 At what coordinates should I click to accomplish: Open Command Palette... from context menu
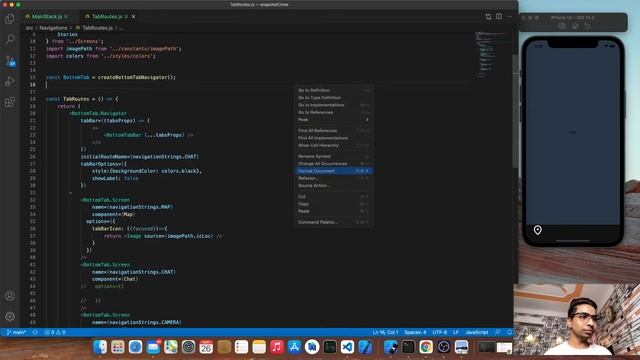tap(333, 222)
